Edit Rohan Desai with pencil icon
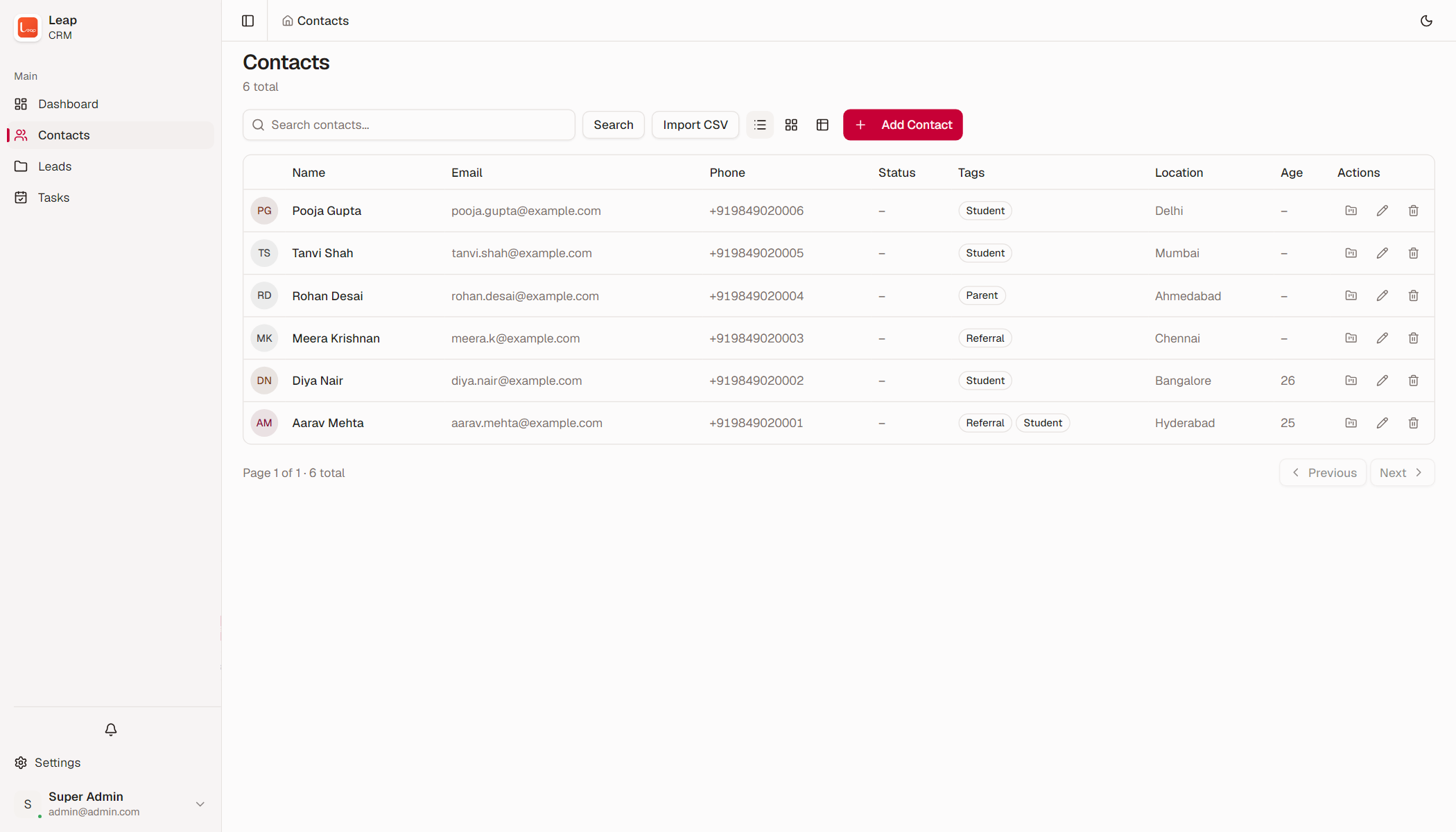Viewport: 1456px width, 832px height. tap(1382, 295)
